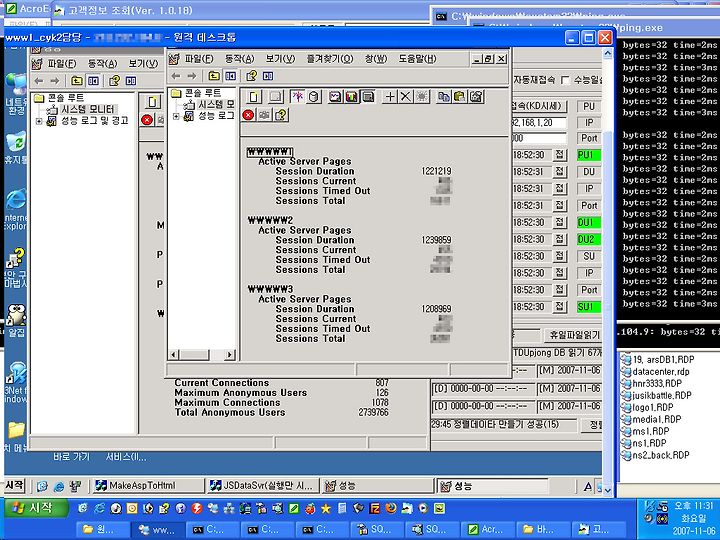This screenshot has height=540, width=720.
Task: Click 시작 button in remote desktop taskbar
Action: [x=15, y=485]
